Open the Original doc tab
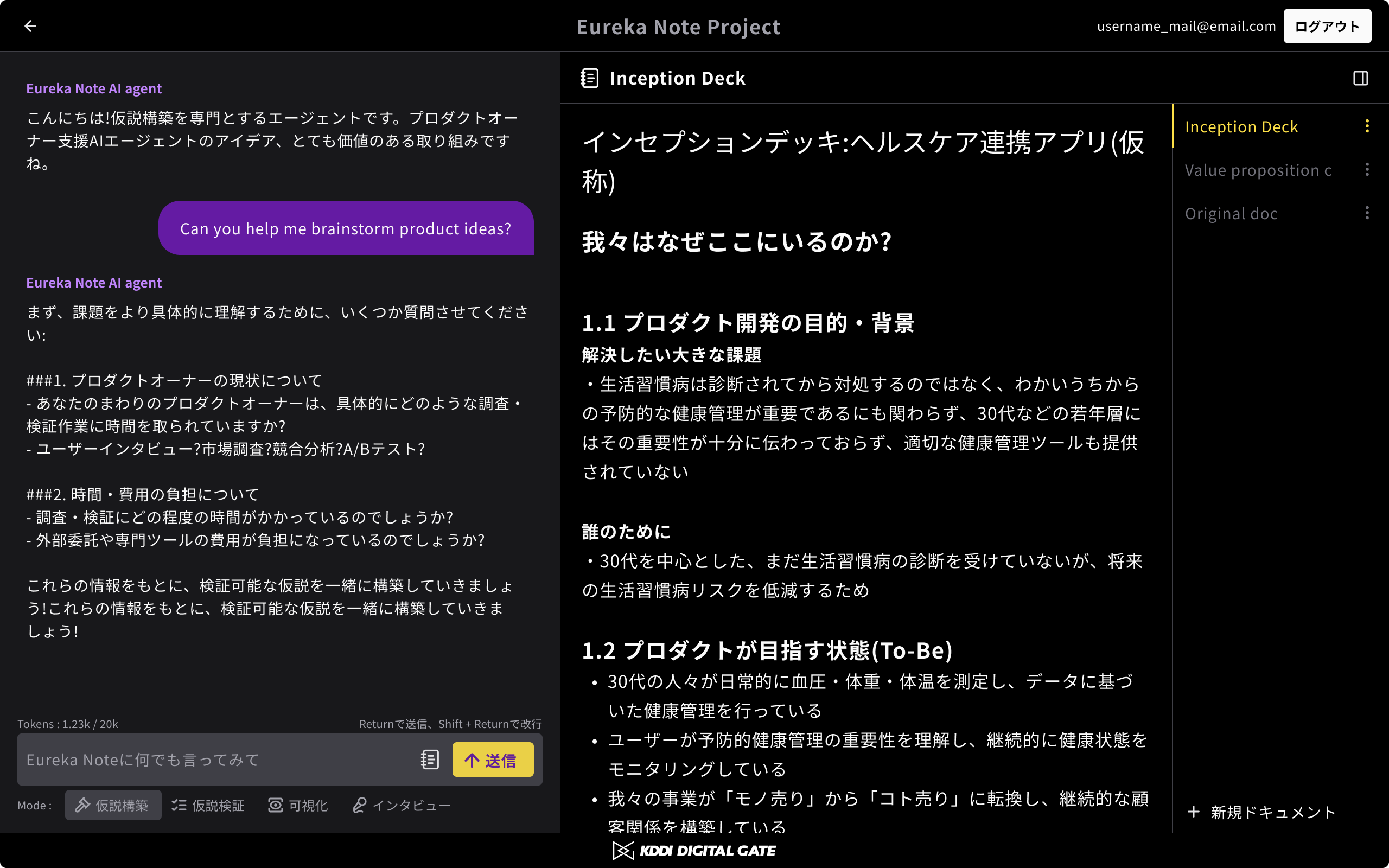Screen dimensions: 1389x868 point(1231,214)
